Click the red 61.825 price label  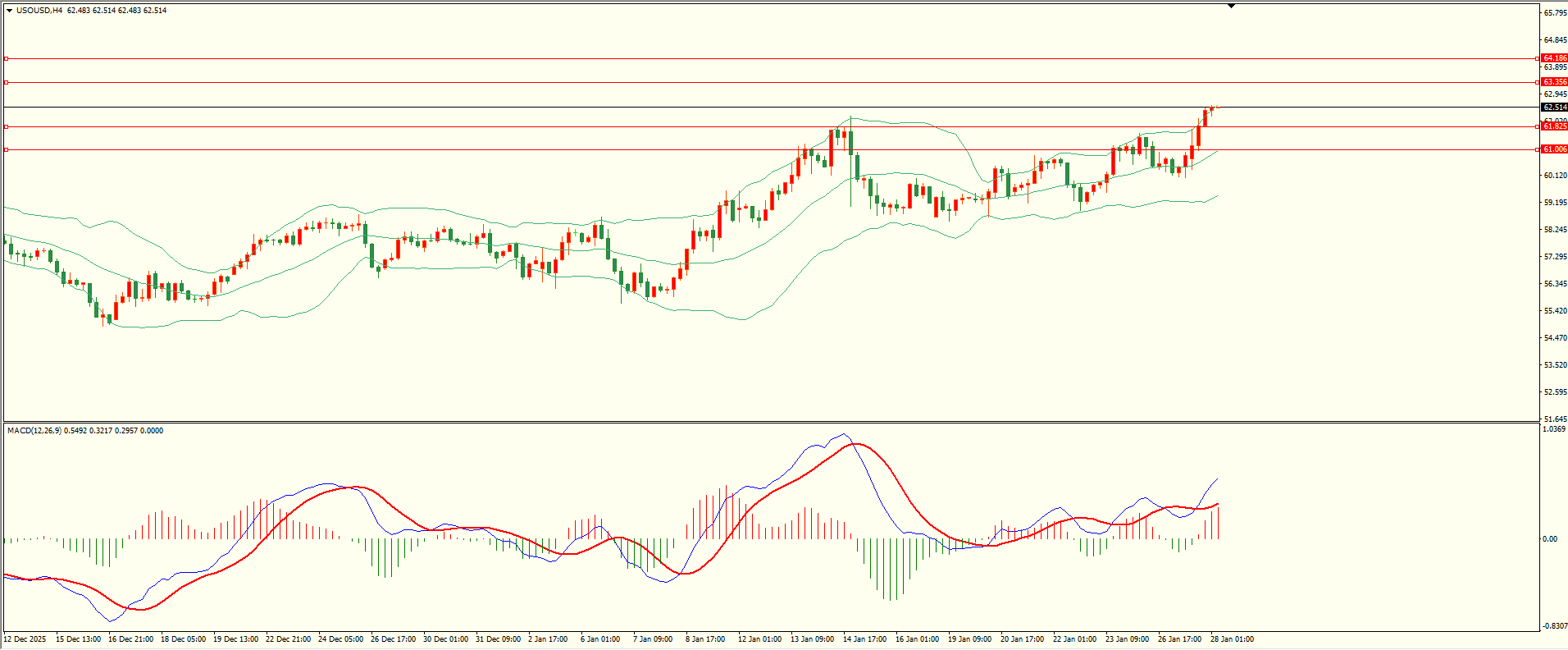point(1554,126)
